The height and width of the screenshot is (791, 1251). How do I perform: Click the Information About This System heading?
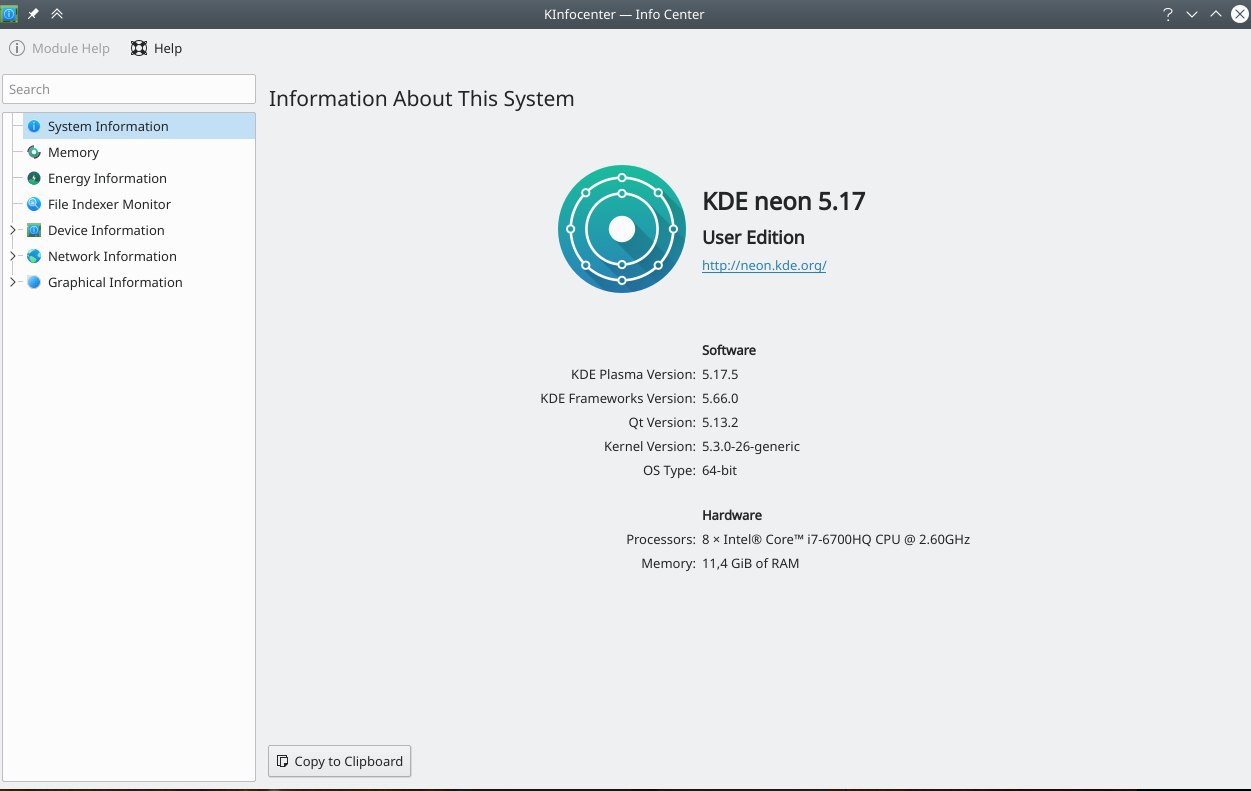click(422, 99)
